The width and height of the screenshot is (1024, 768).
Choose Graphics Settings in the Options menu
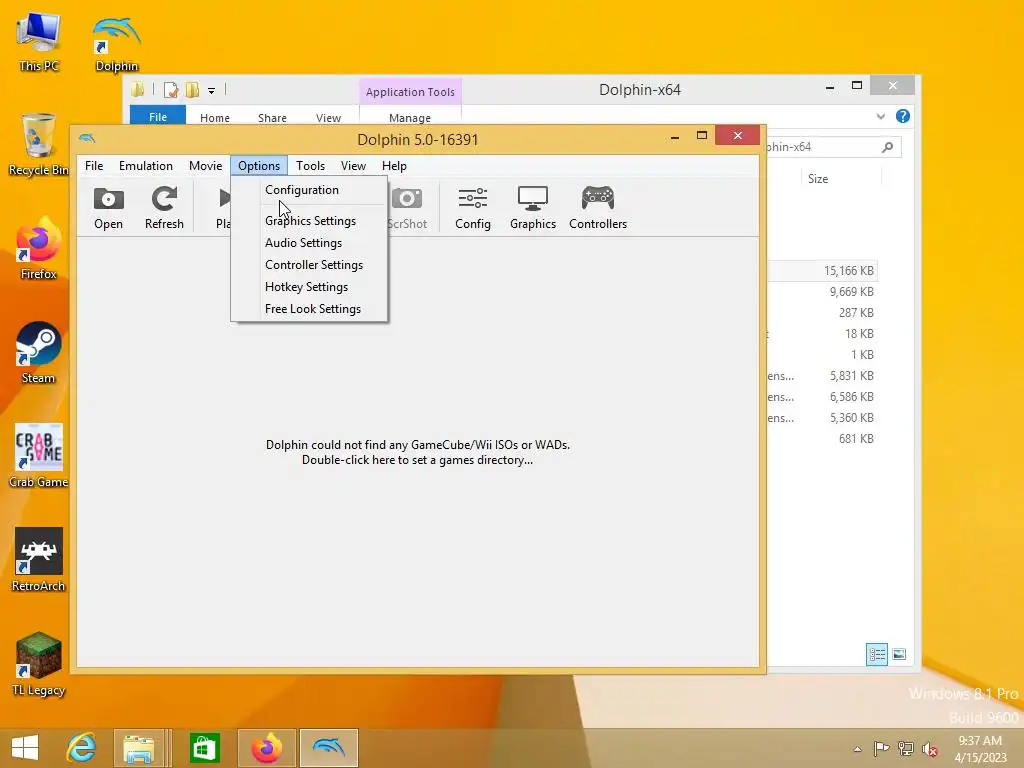[310, 221]
